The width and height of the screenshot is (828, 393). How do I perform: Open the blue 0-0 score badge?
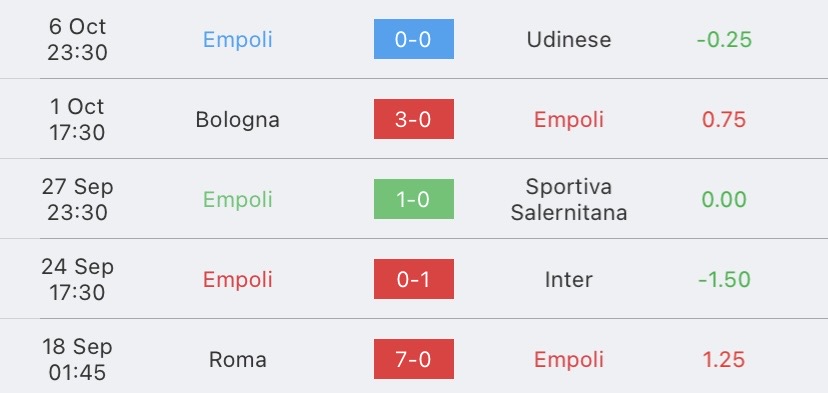[x=413, y=39]
